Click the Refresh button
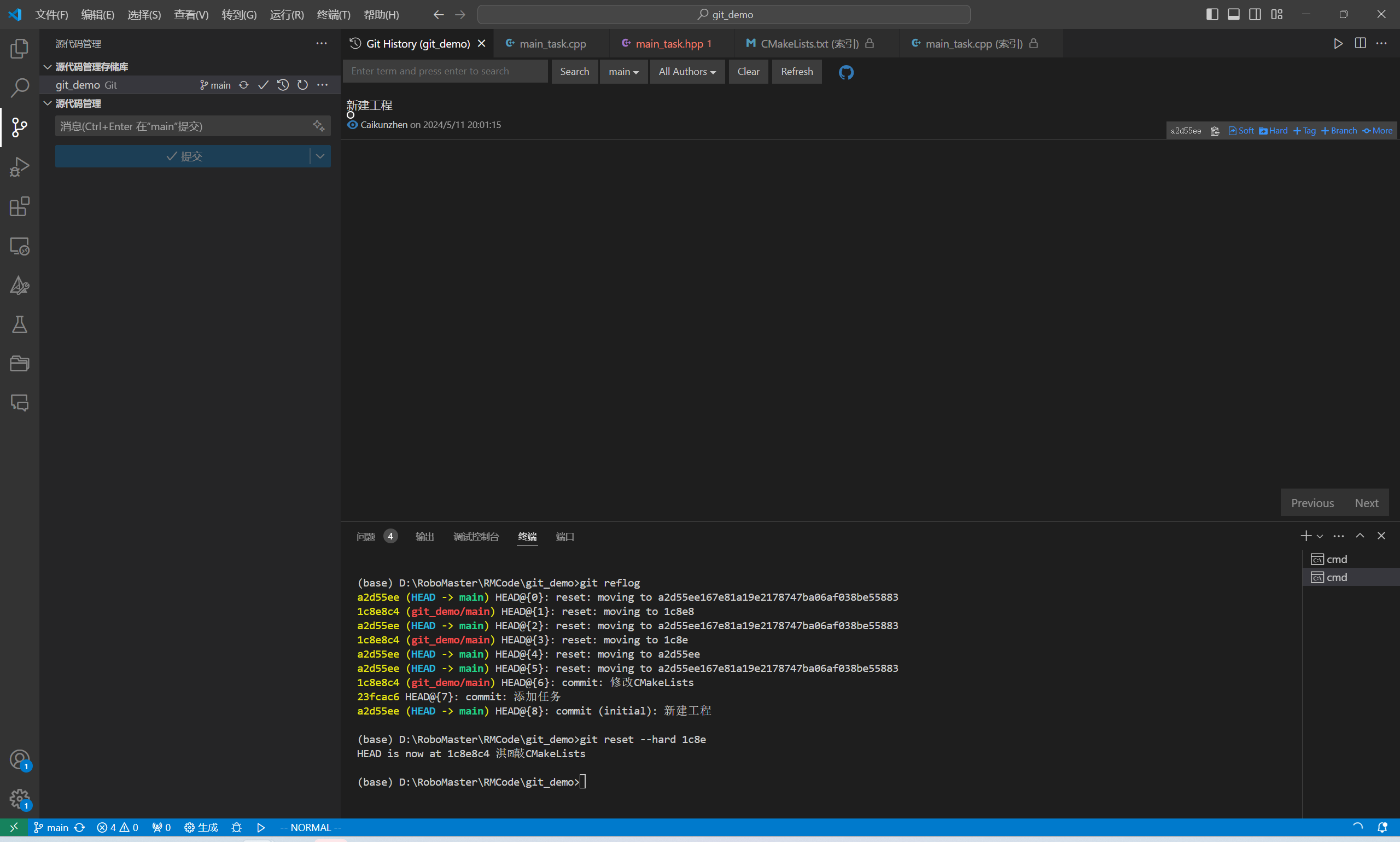The image size is (1400, 842). tap(796, 72)
